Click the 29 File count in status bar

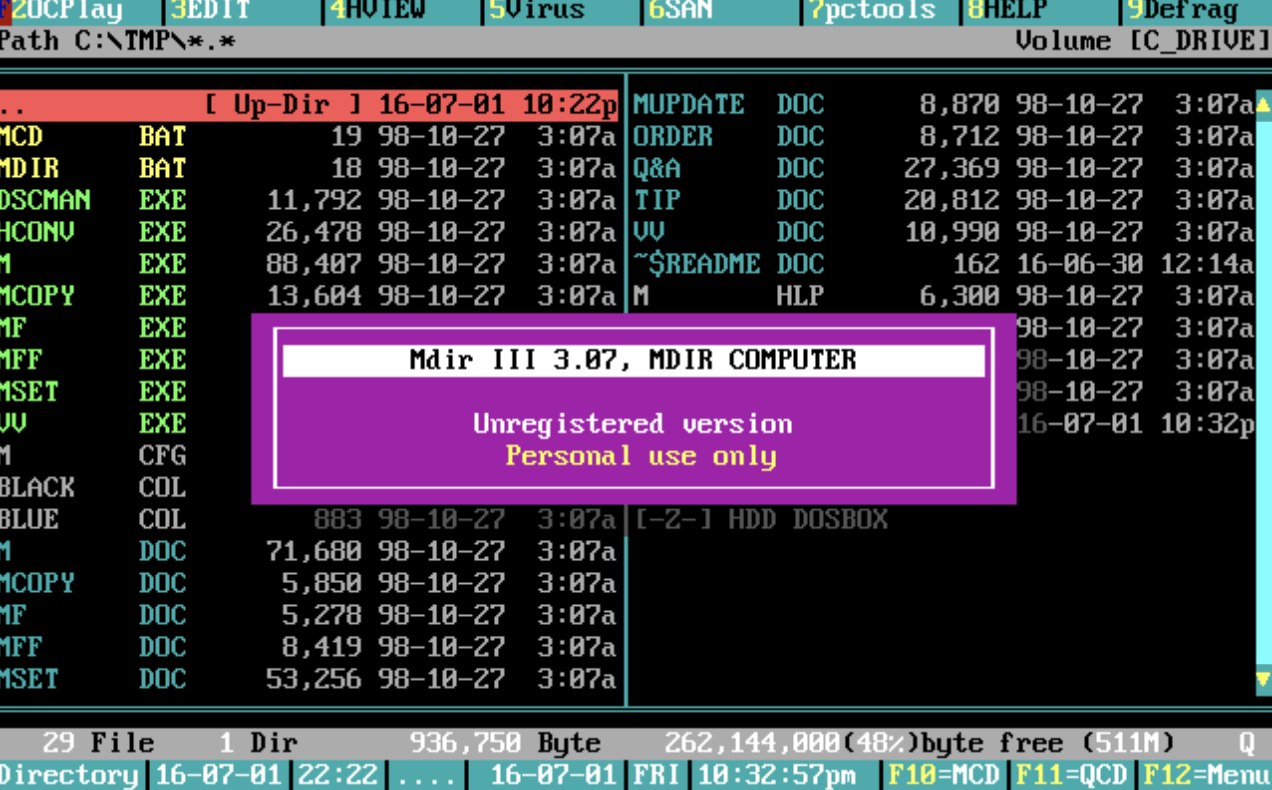coord(98,743)
